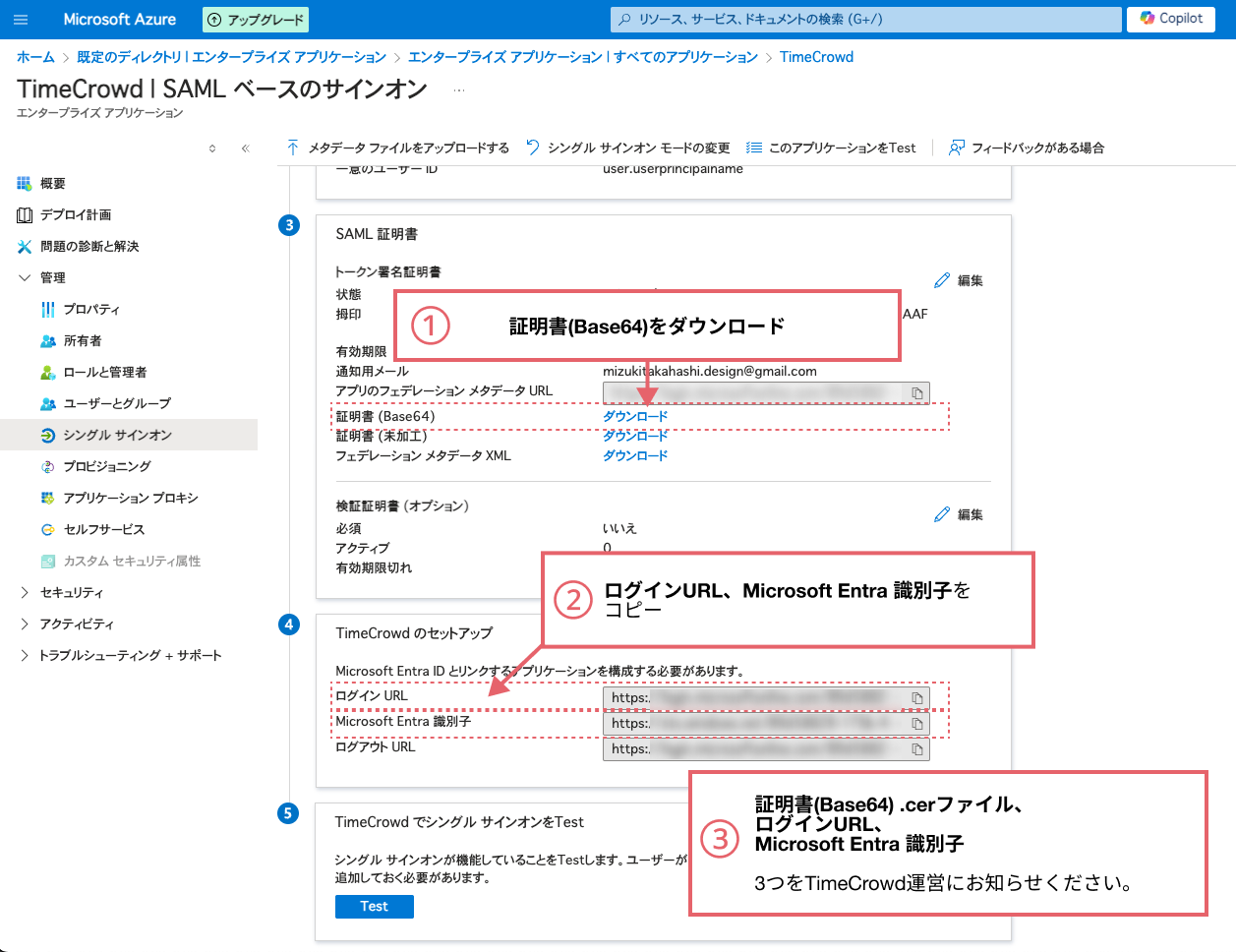Open the Azure portal hamburger menu
The image size is (1236, 952).
tap(21, 18)
